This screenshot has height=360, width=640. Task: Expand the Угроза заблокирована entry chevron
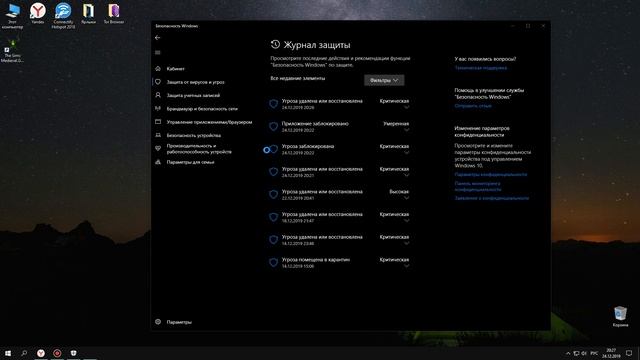coord(406,153)
